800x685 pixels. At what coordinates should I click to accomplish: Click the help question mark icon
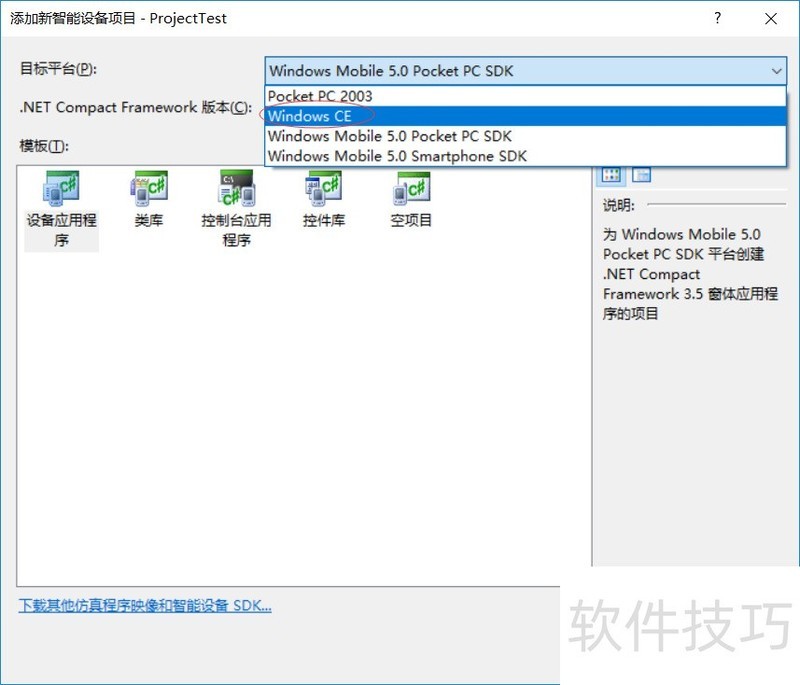point(718,18)
